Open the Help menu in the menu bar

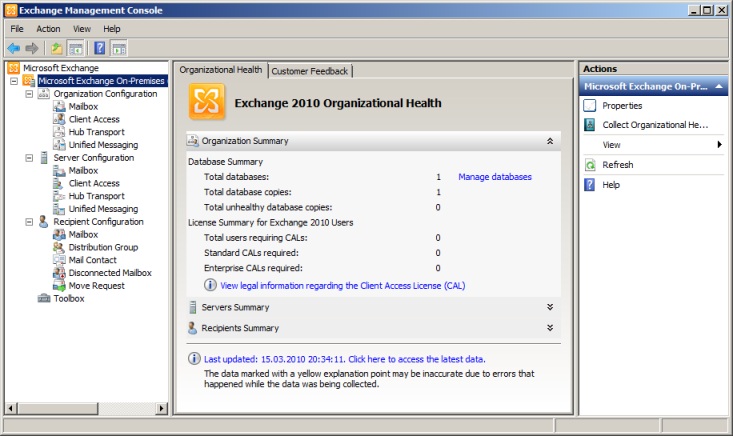pyautogui.click(x=112, y=29)
